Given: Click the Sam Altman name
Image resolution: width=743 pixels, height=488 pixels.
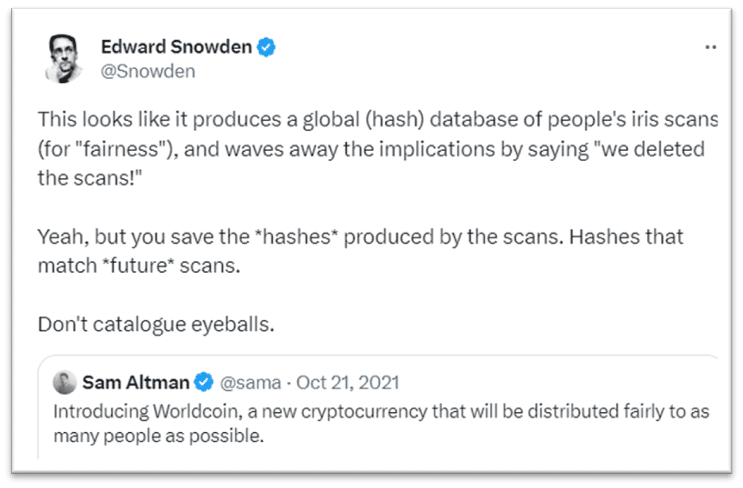Looking at the screenshot, I should 136,382.
